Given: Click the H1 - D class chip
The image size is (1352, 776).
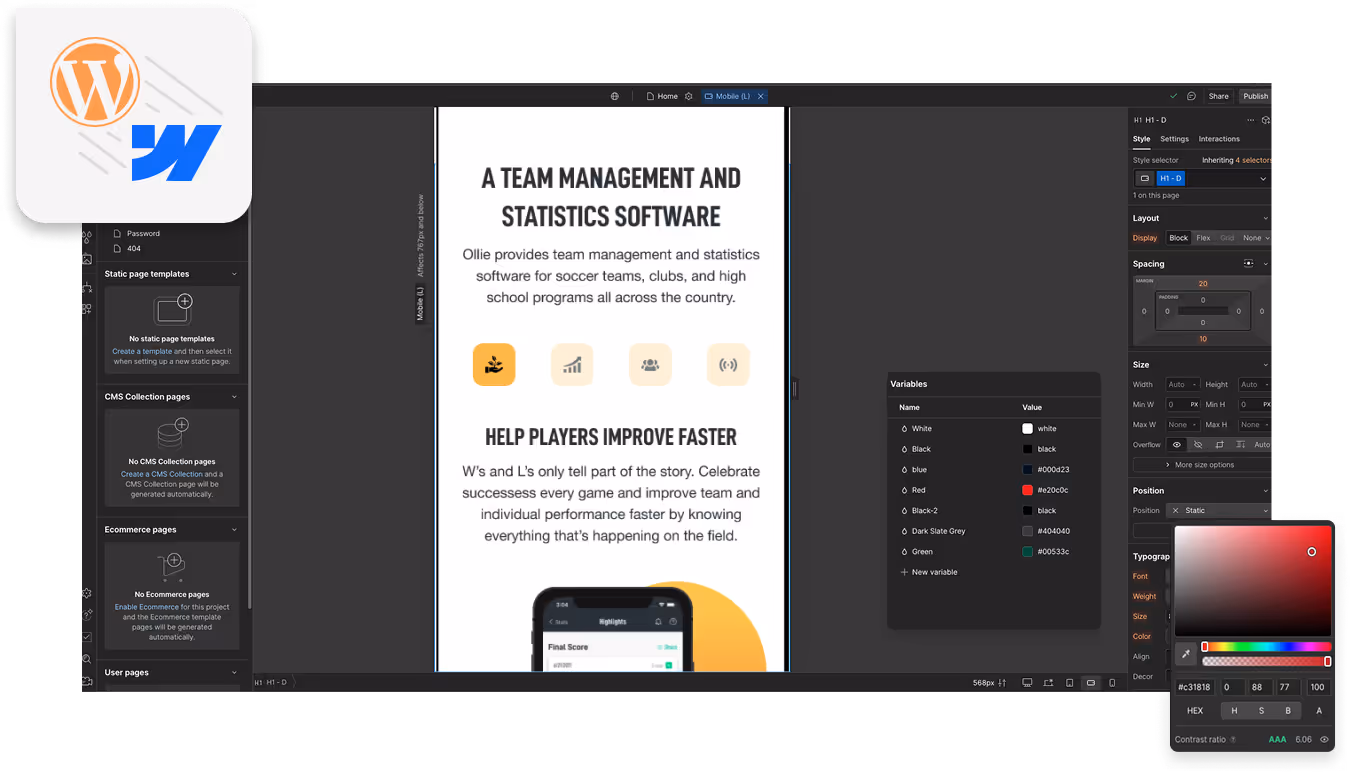Looking at the screenshot, I should 1170,178.
